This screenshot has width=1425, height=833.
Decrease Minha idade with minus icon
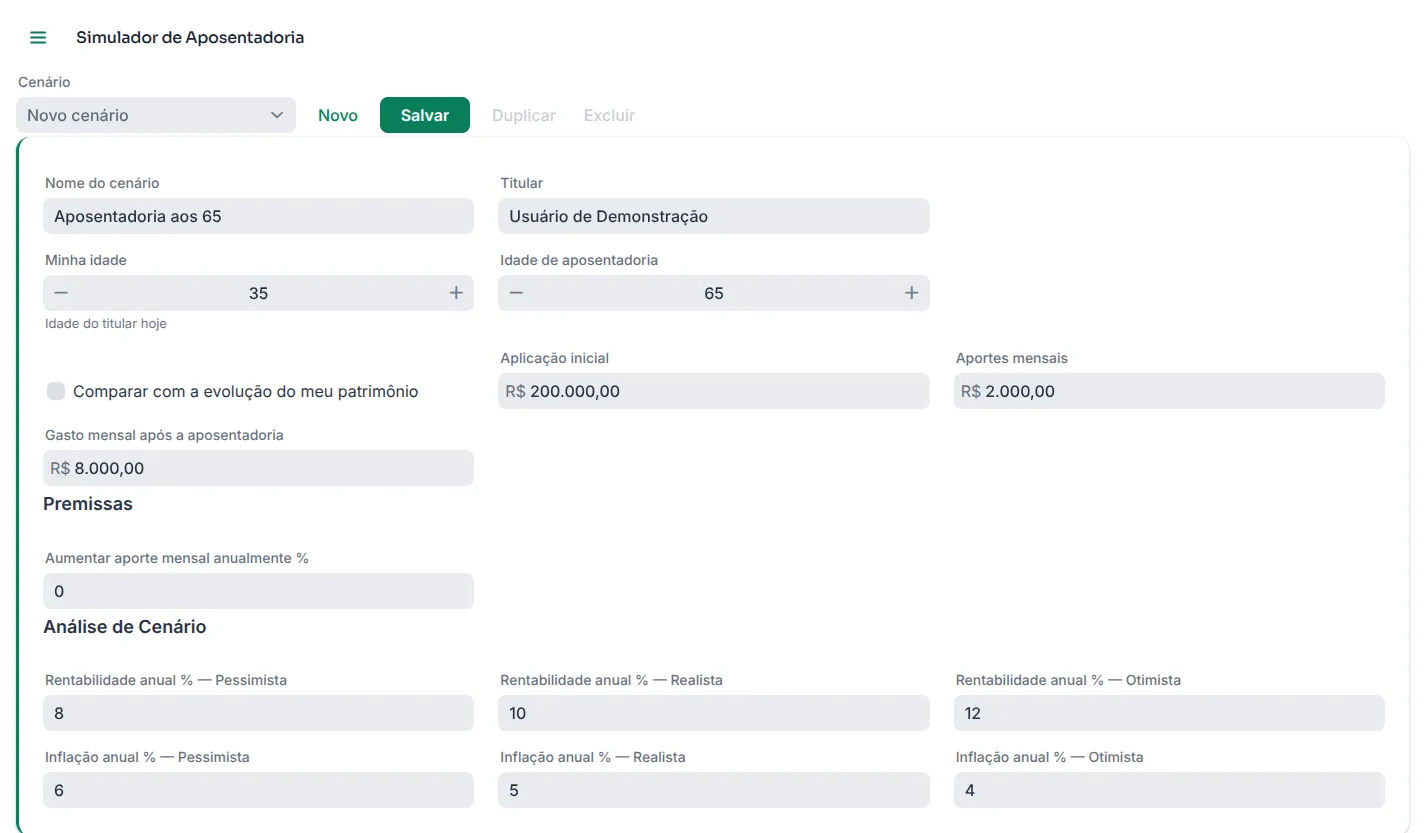tap(61, 293)
